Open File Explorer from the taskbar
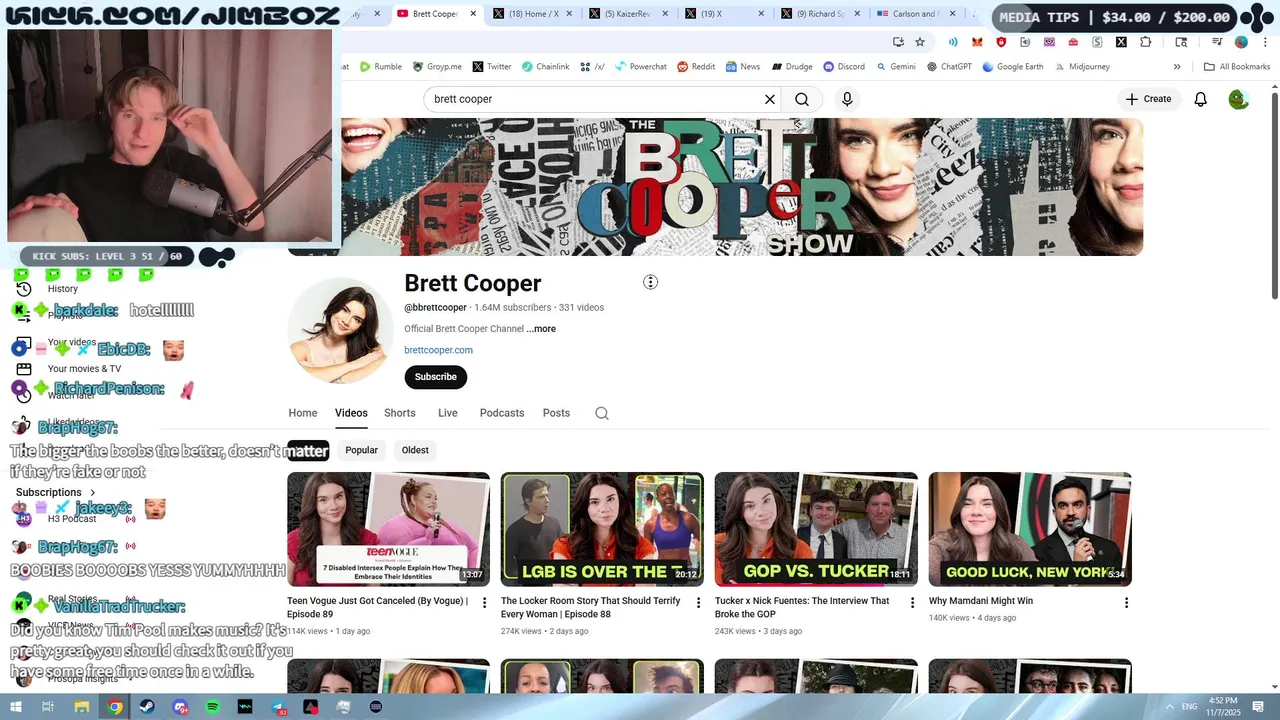This screenshot has width=1280, height=720. pos(82,707)
